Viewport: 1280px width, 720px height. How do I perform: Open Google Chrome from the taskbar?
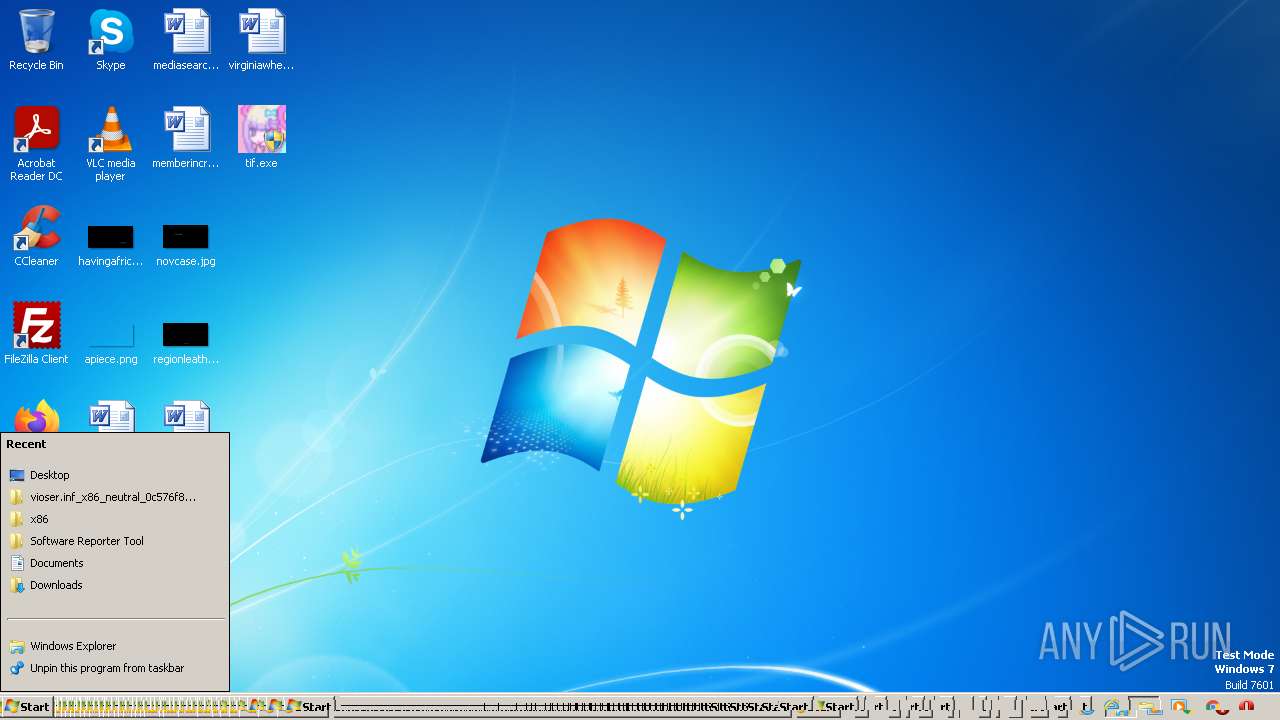(x=1216, y=707)
